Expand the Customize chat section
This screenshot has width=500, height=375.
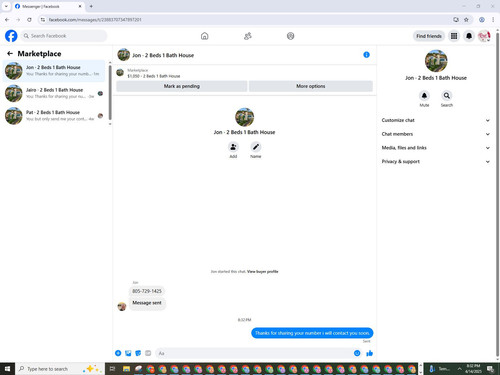coord(436,120)
